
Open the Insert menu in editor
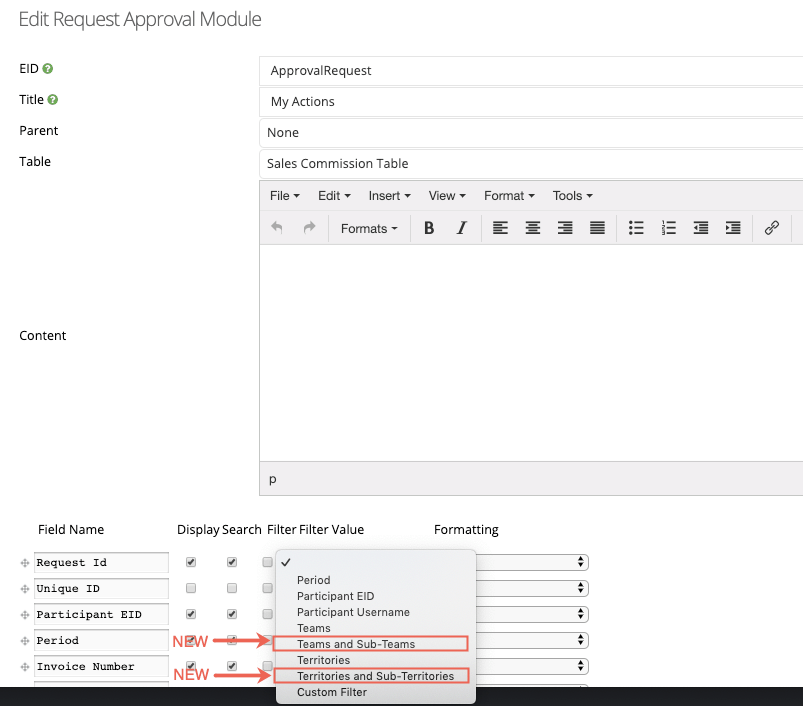[x=389, y=196]
